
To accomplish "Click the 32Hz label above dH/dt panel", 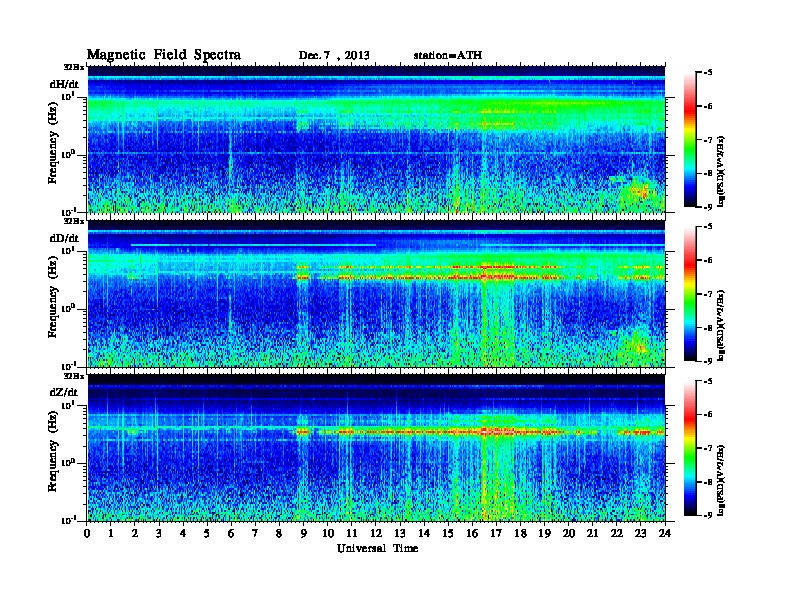I will (74, 67).
